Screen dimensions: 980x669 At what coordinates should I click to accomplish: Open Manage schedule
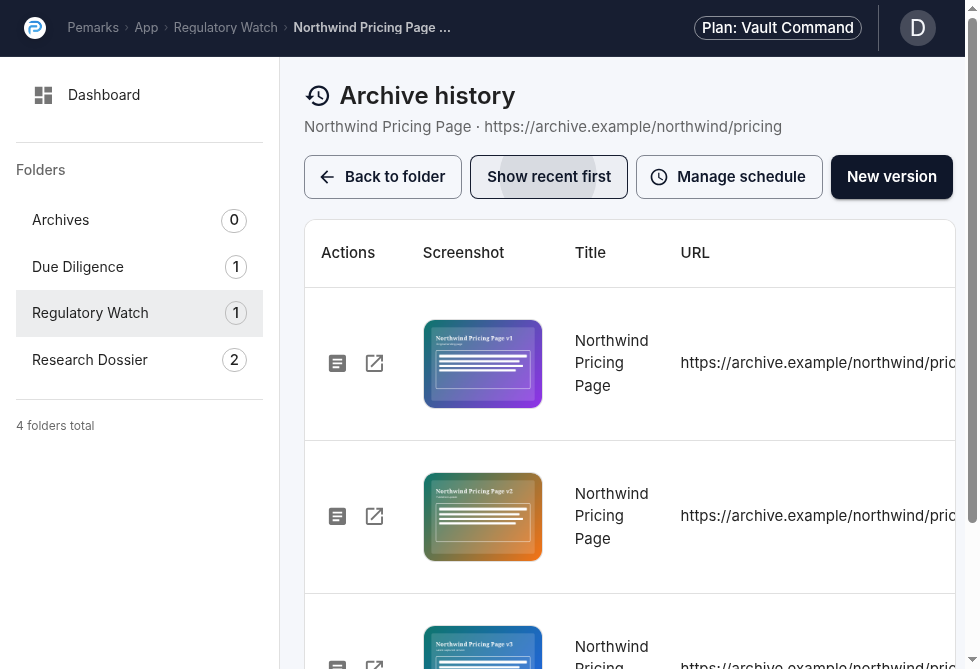(x=729, y=177)
